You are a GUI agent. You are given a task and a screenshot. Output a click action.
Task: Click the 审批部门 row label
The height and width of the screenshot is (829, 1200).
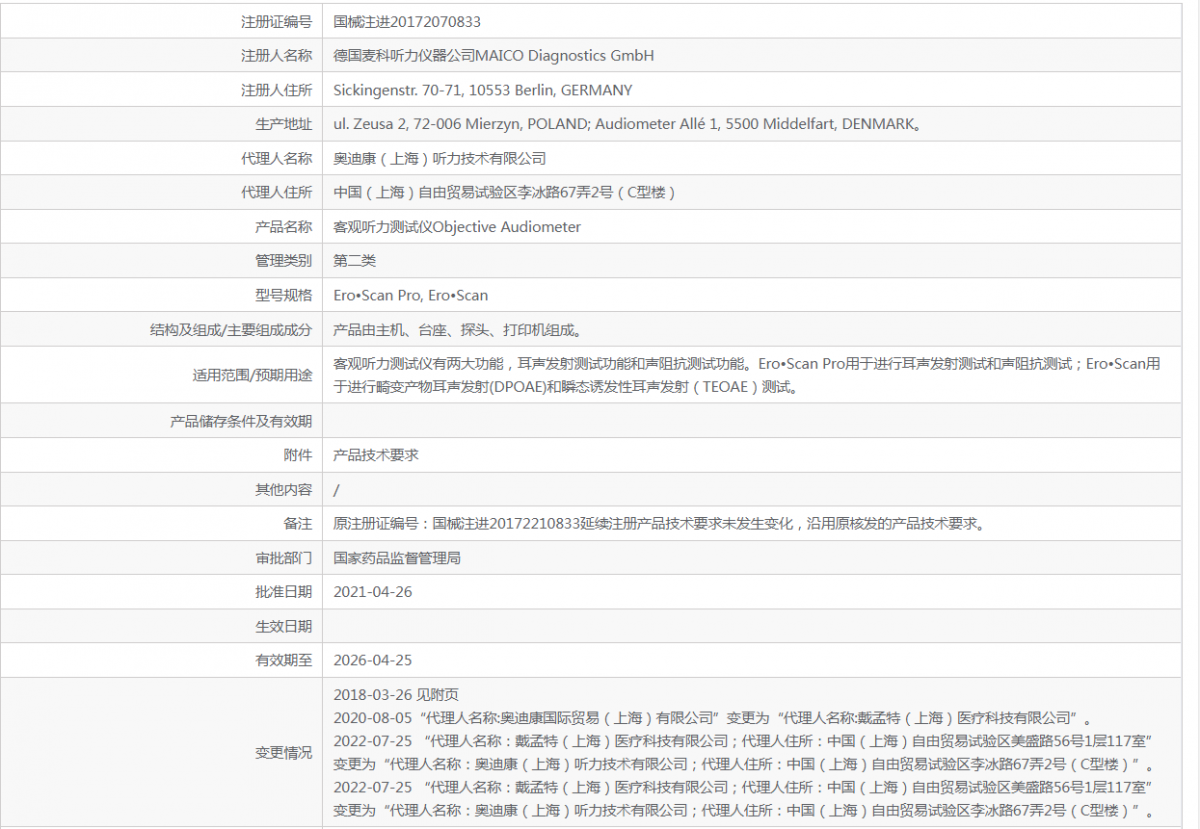pos(284,558)
